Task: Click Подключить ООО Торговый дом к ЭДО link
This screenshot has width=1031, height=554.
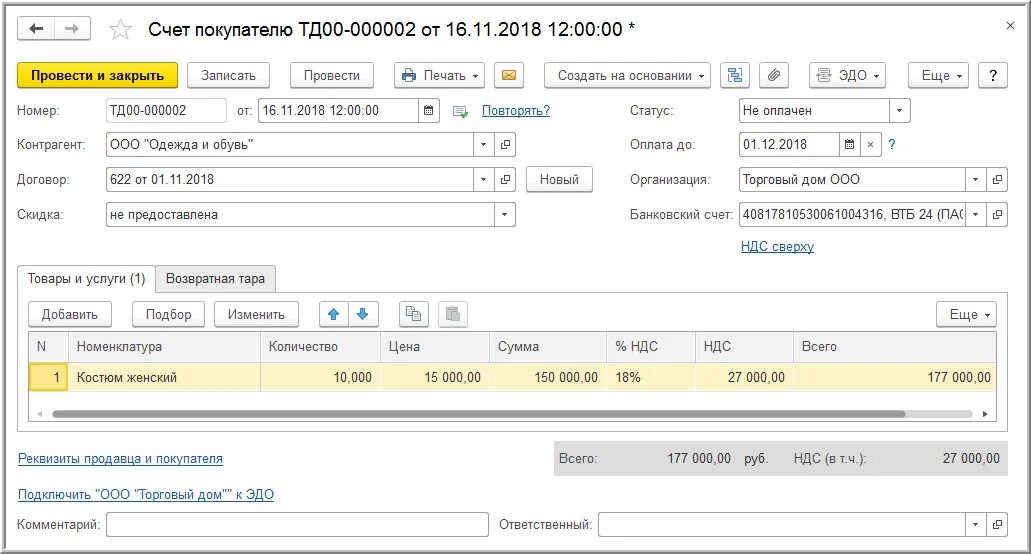Action: coord(145,494)
